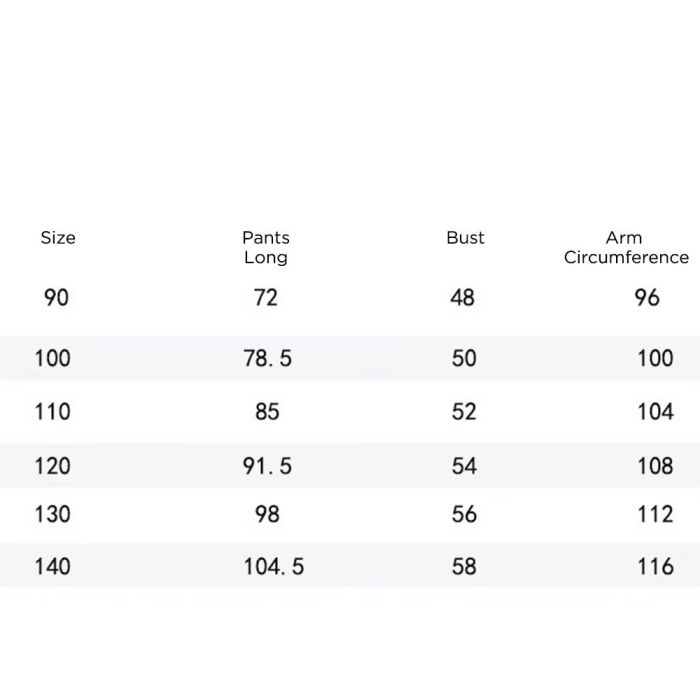This screenshot has width=700, height=700.
Task: Select the bust value 52
Action: 464,412
